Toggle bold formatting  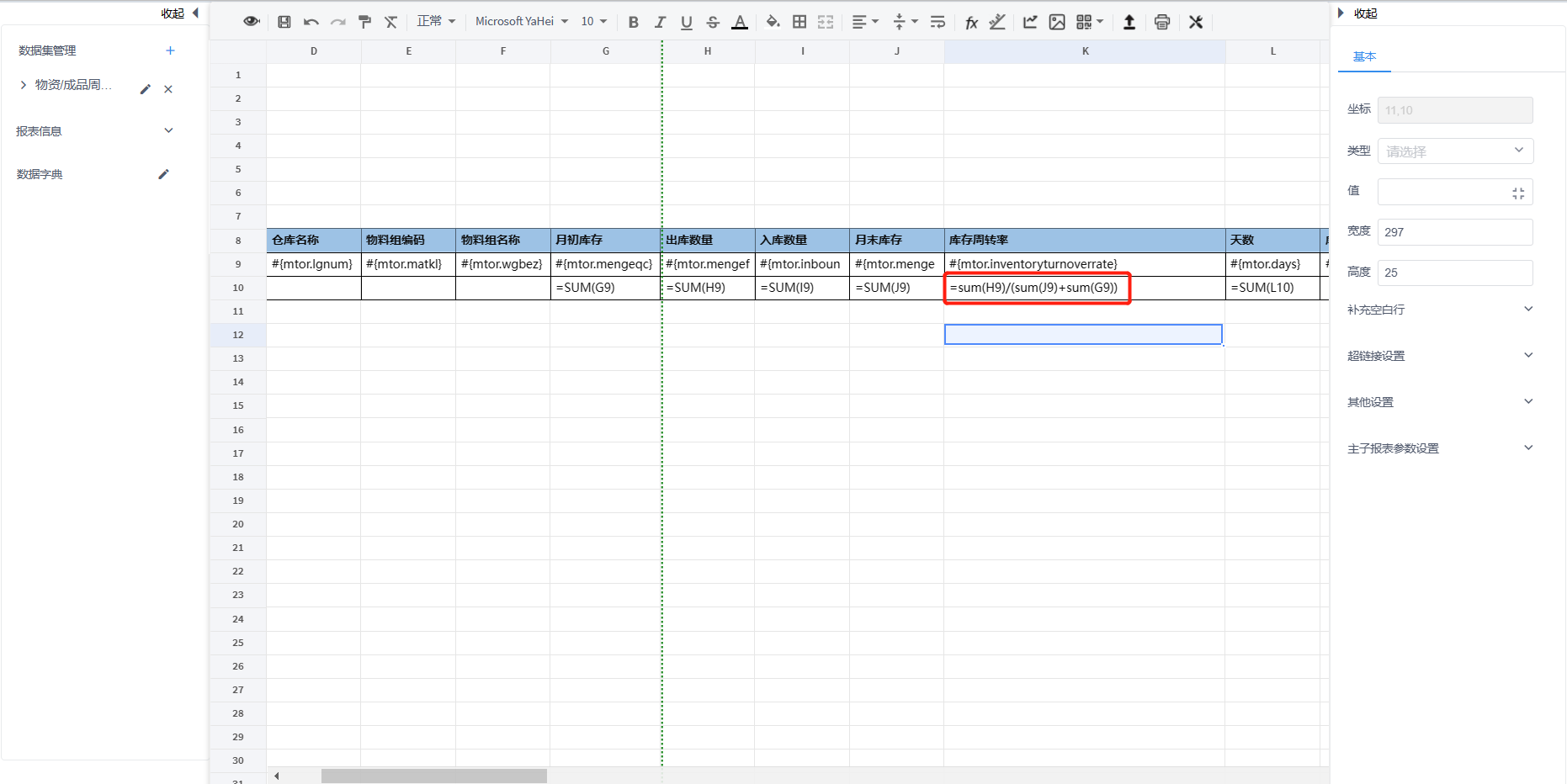point(634,22)
